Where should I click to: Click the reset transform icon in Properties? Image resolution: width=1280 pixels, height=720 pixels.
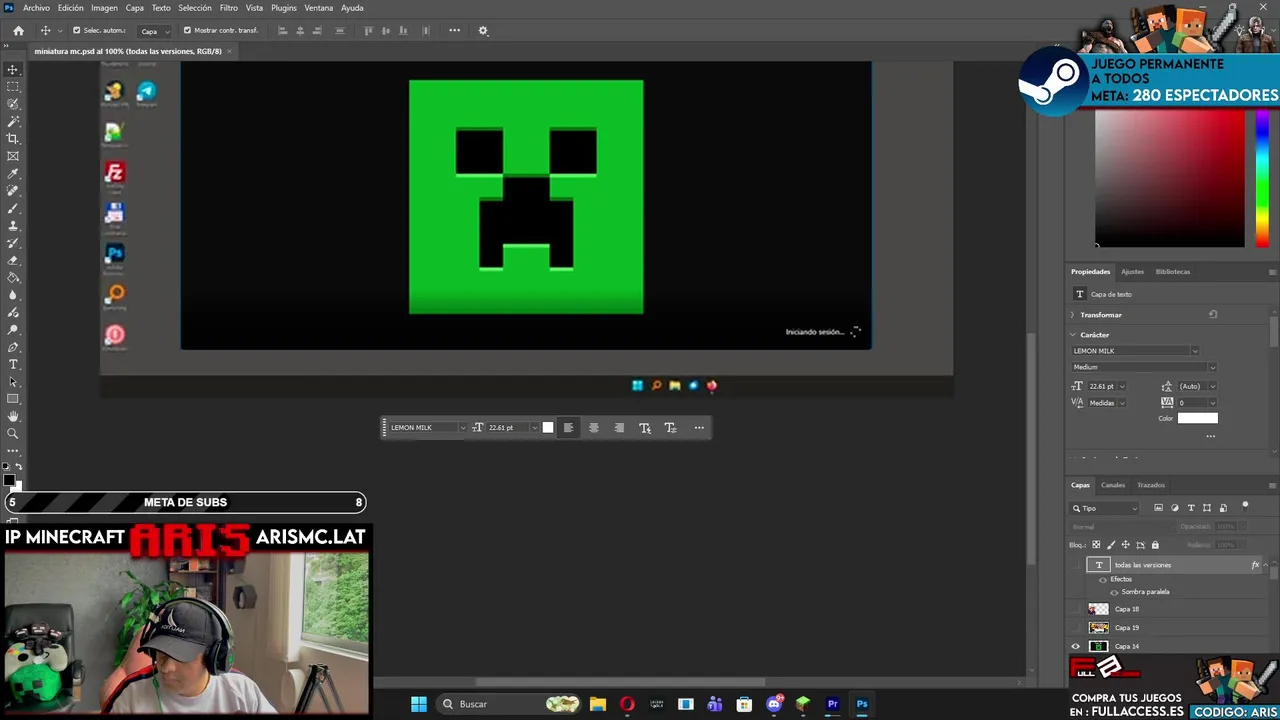(1213, 314)
